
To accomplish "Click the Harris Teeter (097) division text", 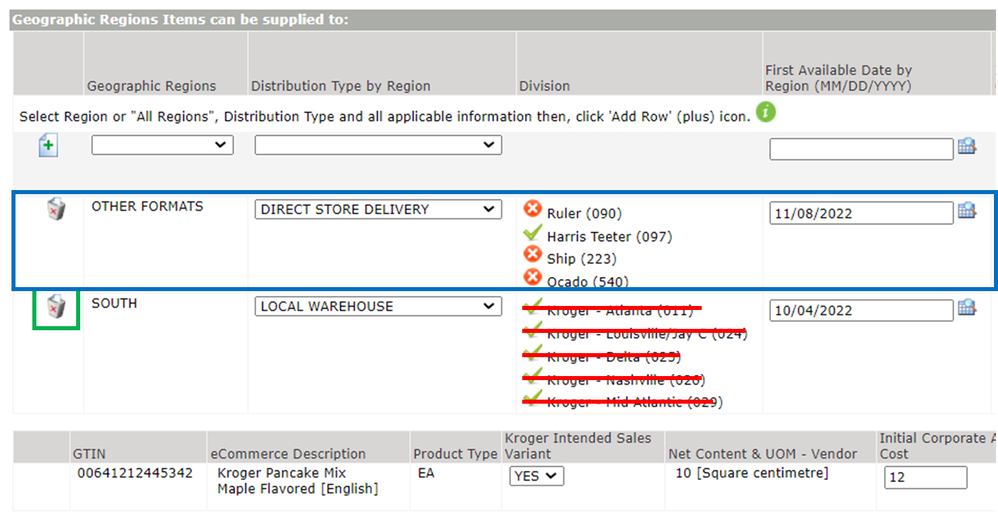I will 609,237.
